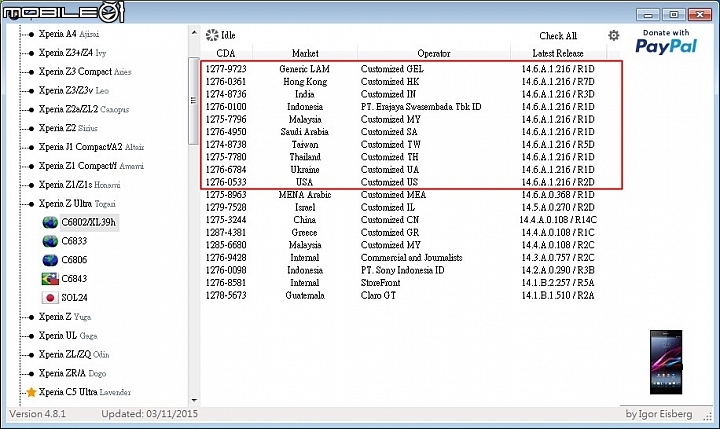
Task: Sort by the CDA column header
Action: 226,53
